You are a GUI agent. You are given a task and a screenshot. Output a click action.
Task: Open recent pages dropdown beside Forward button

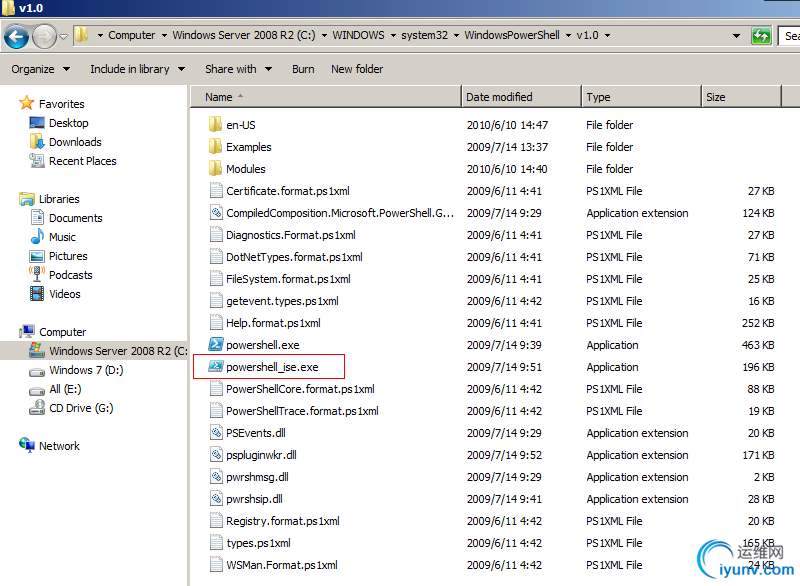(64, 37)
